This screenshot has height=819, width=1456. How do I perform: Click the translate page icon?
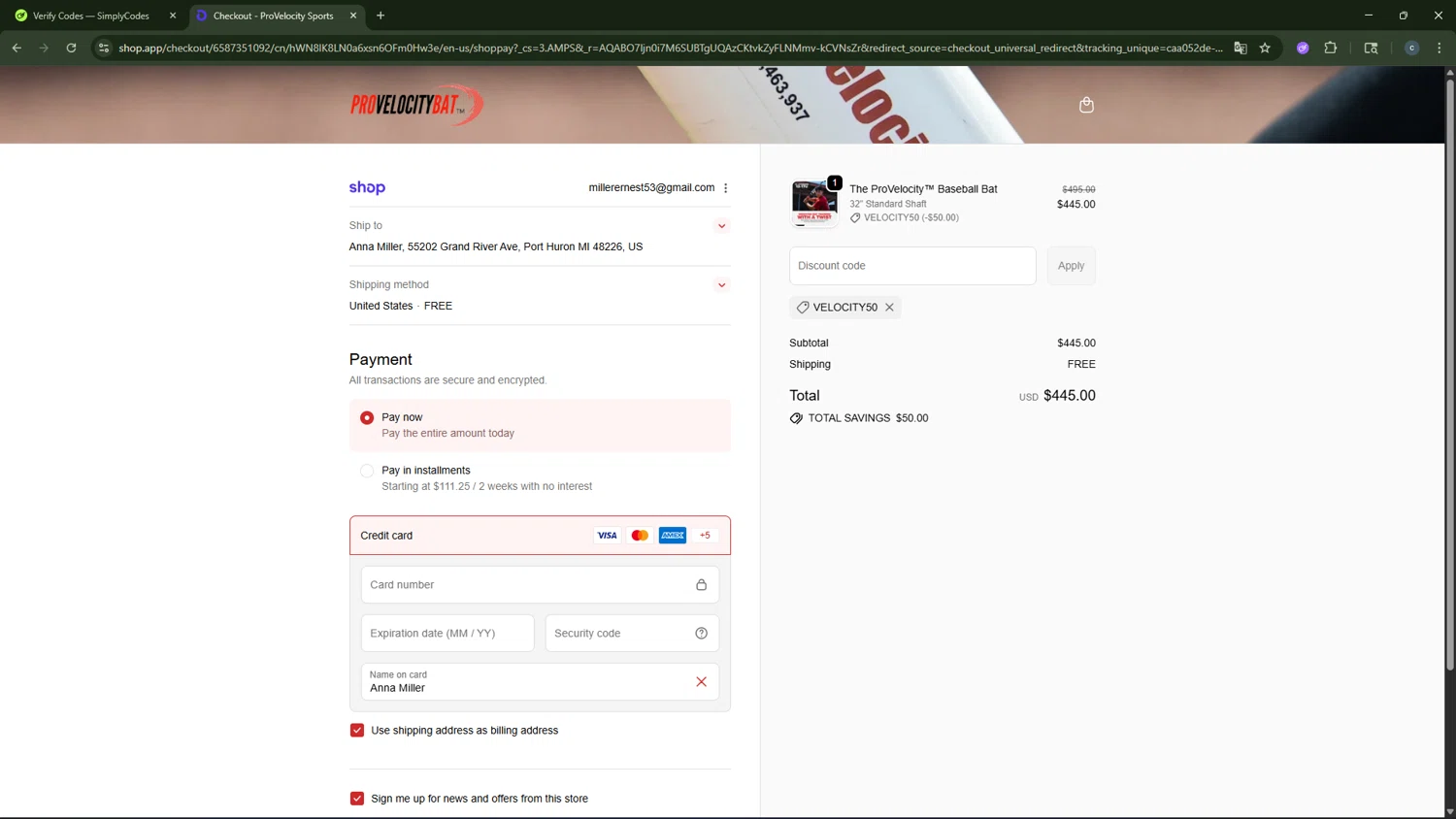coord(1240,48)
